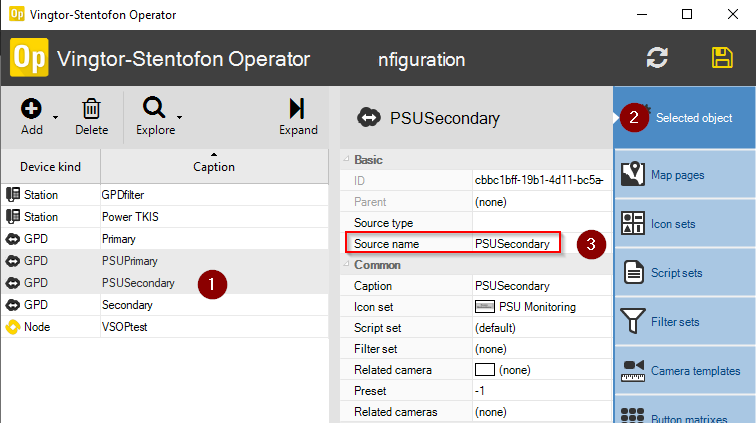The image size is (756, 423).
Task: Click the Device kind column header
Action: [50, 167]
